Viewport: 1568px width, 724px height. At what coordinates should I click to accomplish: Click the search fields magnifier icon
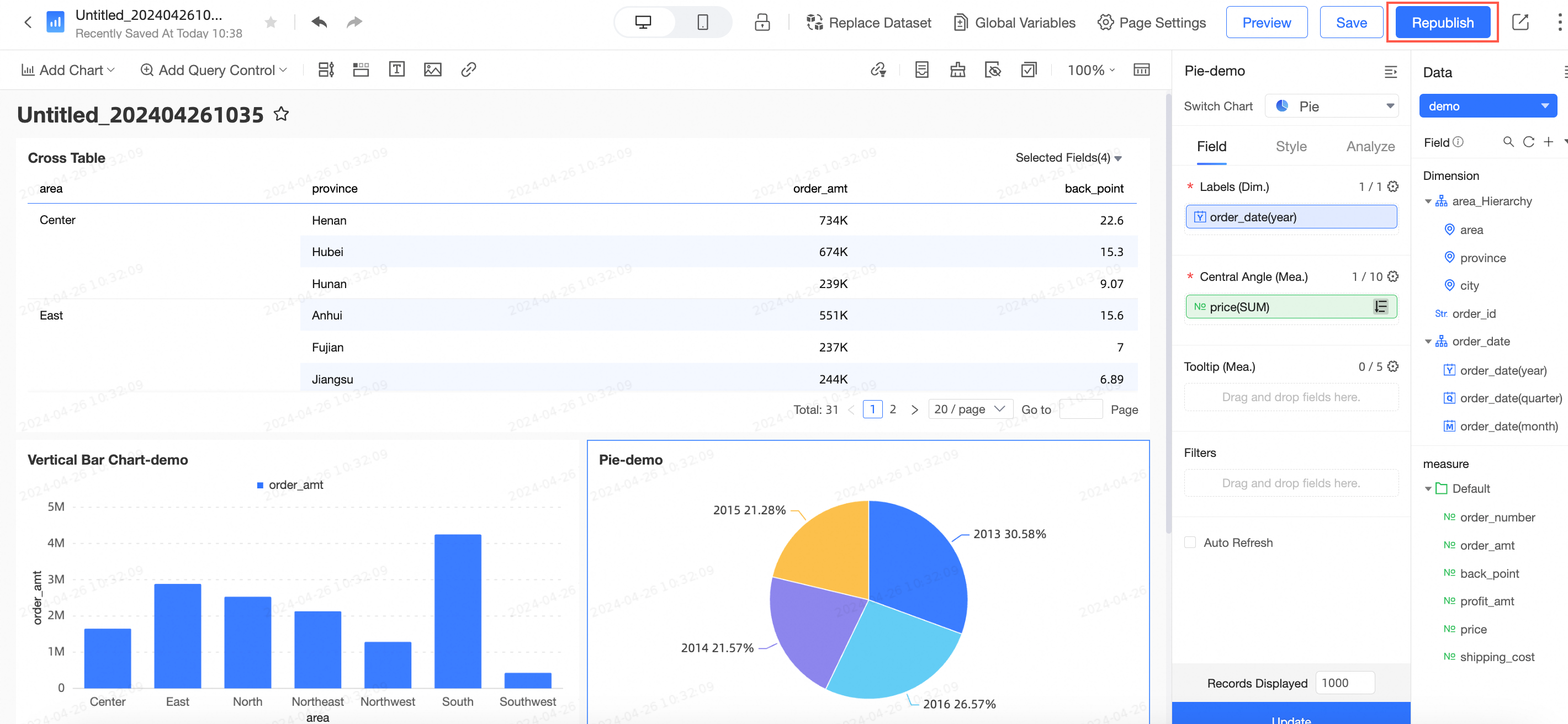[1508, 142]
